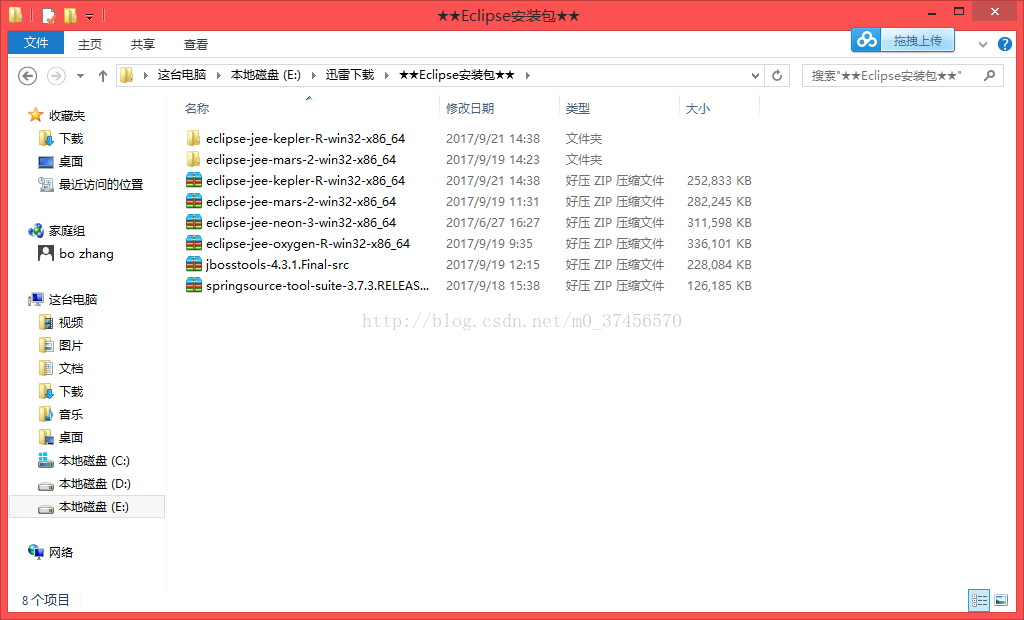Screen dimensions: 1024x620
Task: Click file name jbosstools-4.3.1.Final-src
Action: 278,265
